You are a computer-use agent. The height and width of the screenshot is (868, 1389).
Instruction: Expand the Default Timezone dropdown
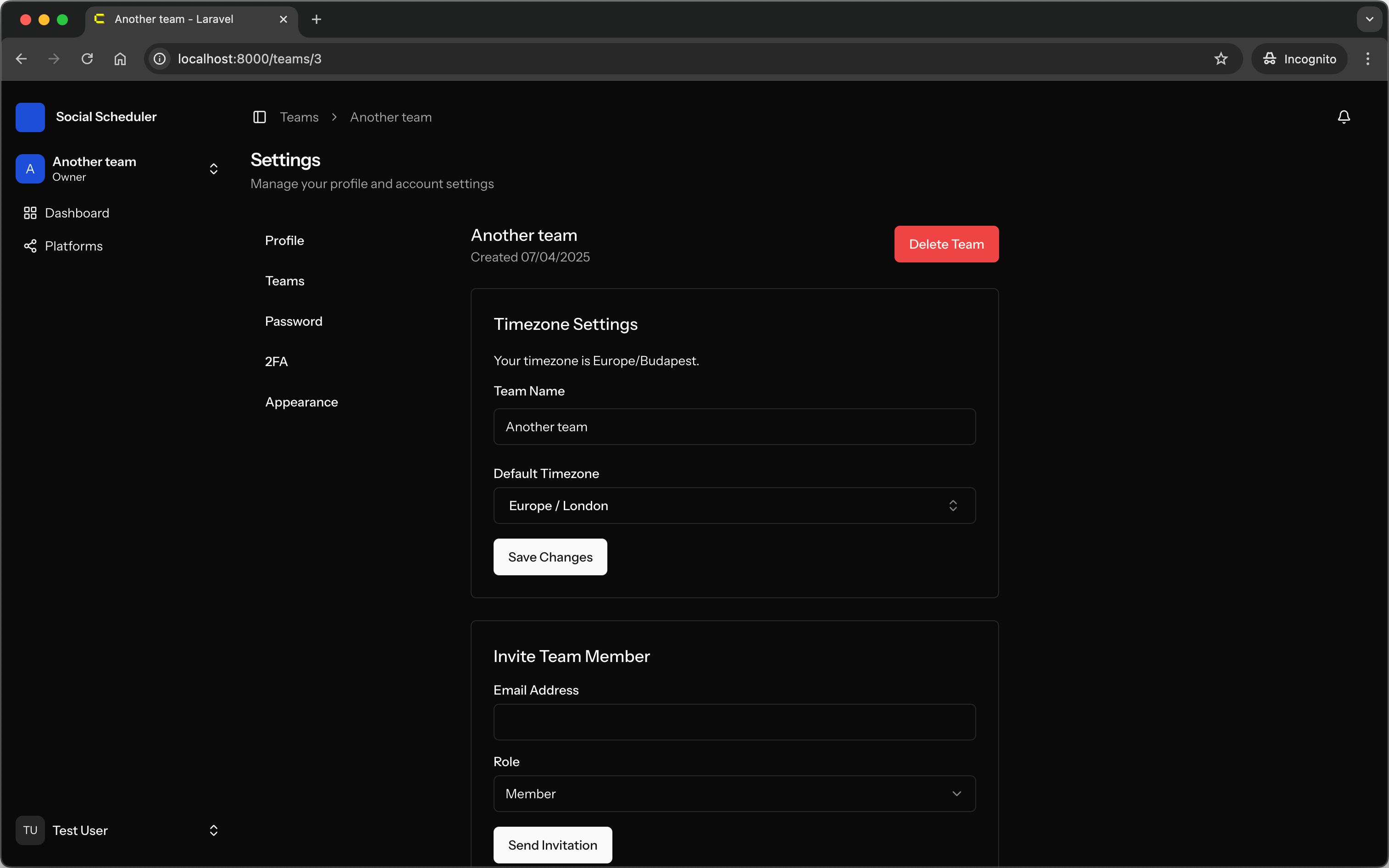pyautogui.click(x=734, y=506)
